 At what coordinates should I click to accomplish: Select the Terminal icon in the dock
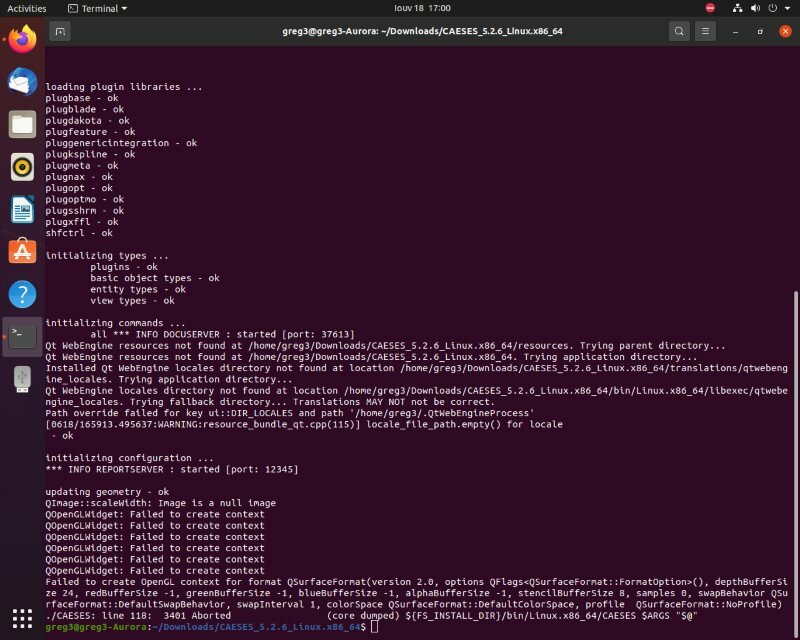point(22,337)
